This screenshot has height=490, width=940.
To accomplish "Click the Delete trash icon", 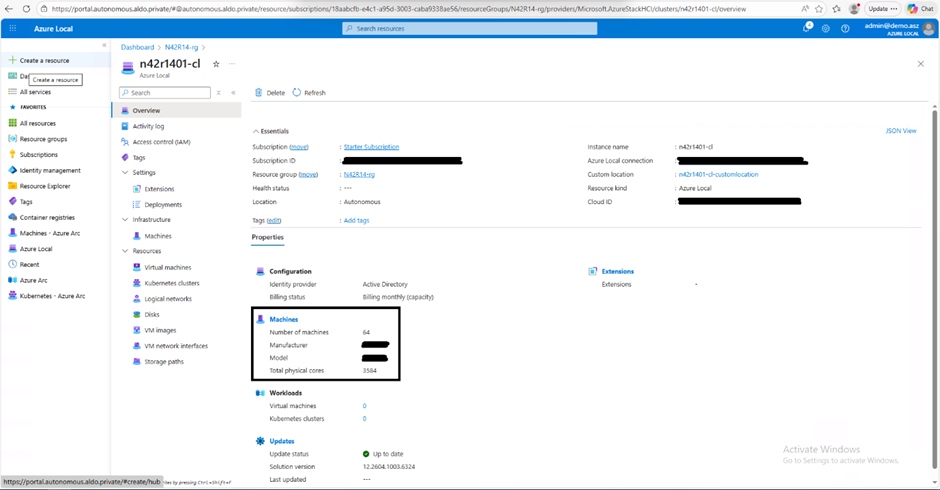I will coord(258,92).
